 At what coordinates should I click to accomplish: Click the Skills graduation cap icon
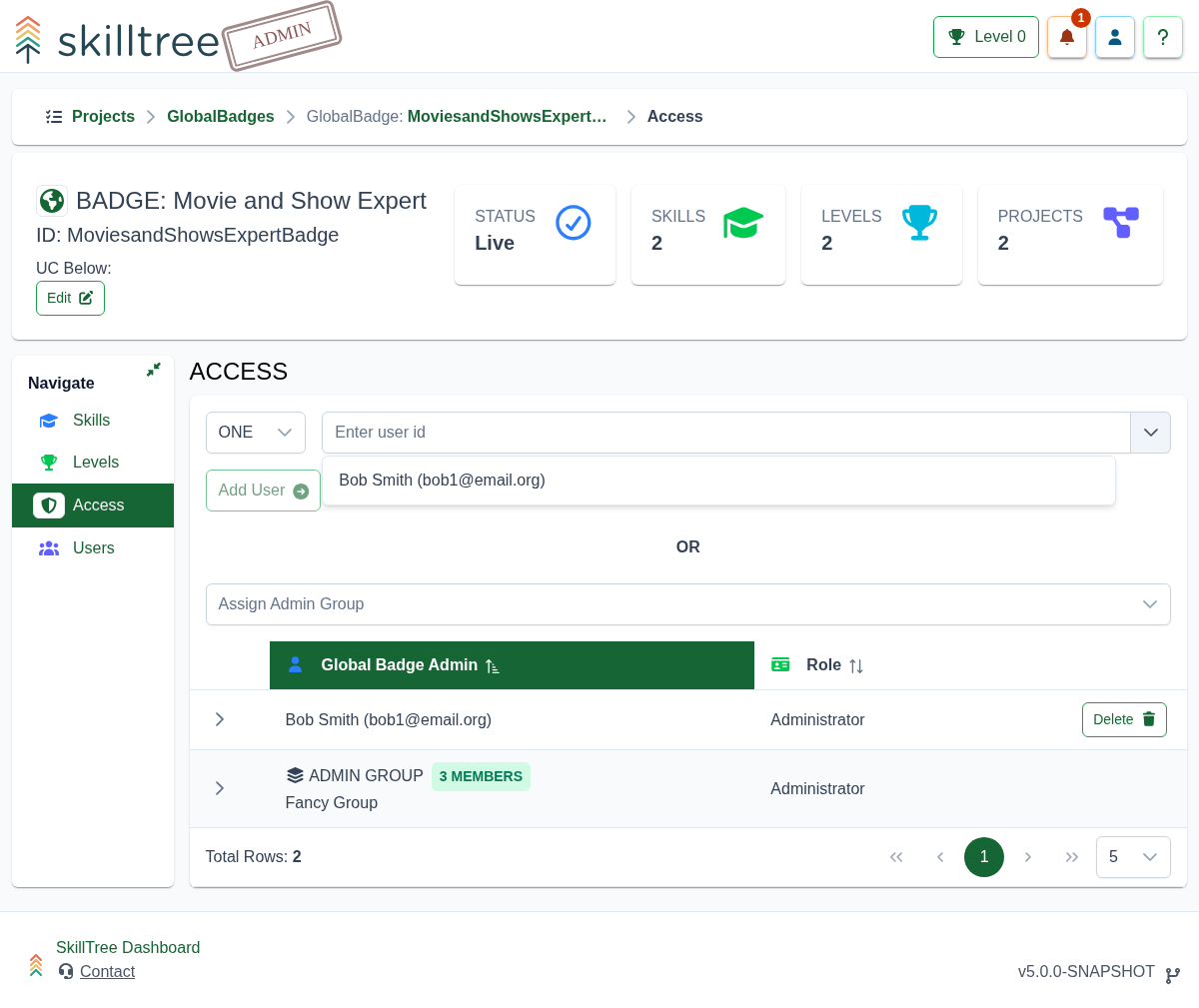[743, 223]
